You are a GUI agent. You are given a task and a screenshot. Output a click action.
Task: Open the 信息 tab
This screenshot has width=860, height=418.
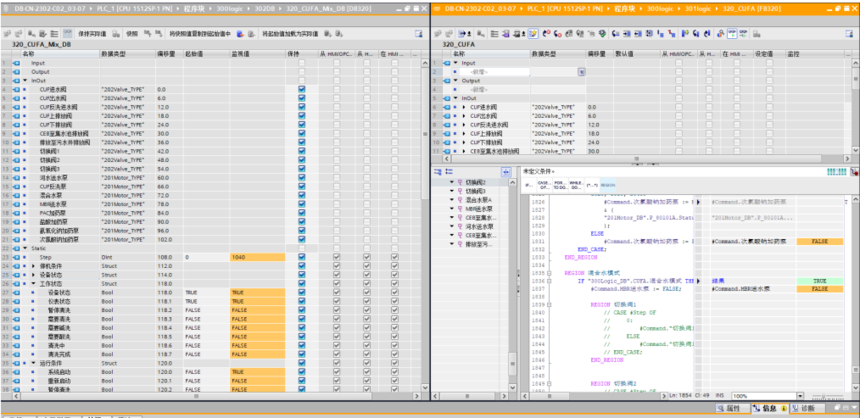pos(770,409)
